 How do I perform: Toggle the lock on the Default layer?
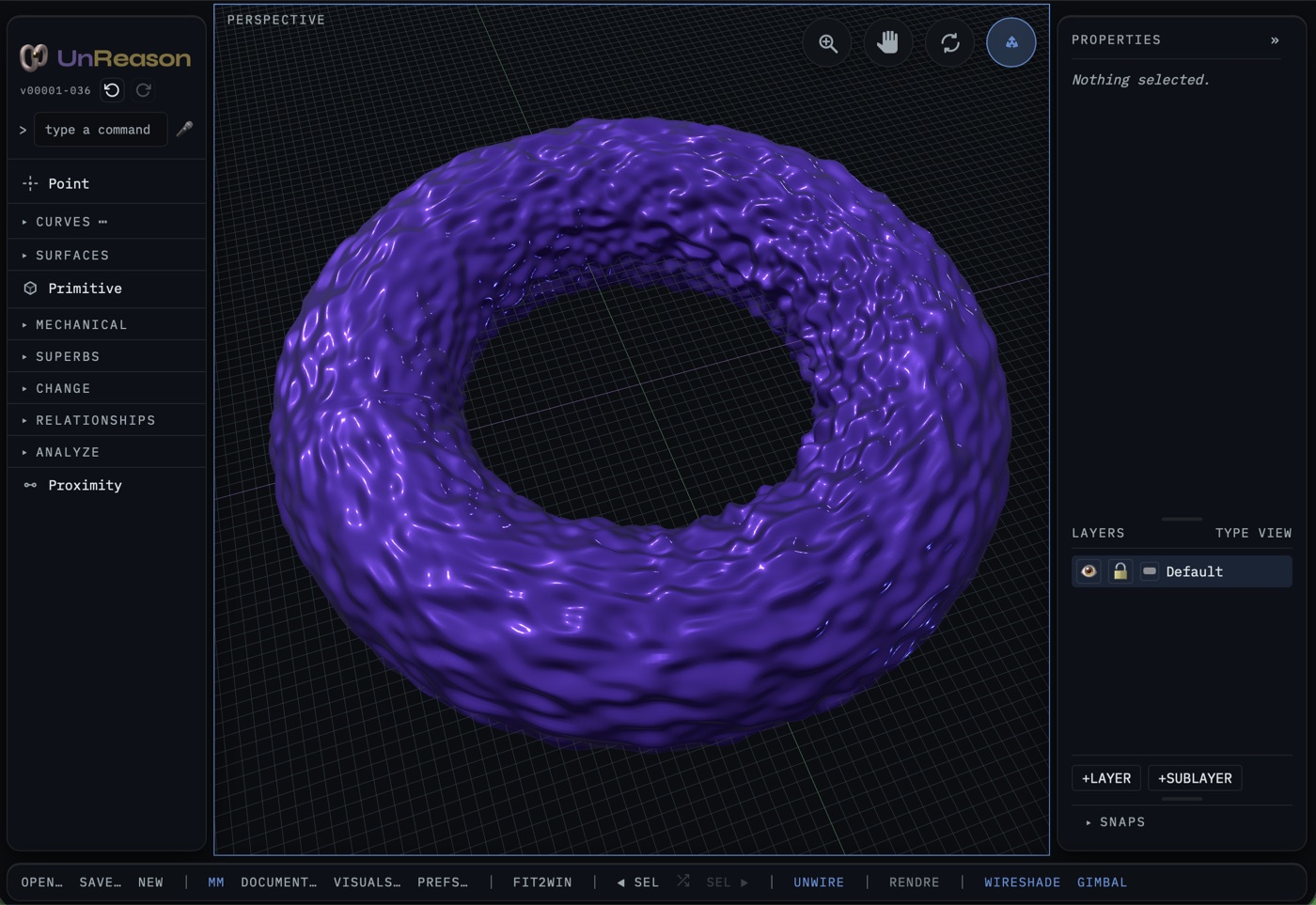(x=1120, y=571)
